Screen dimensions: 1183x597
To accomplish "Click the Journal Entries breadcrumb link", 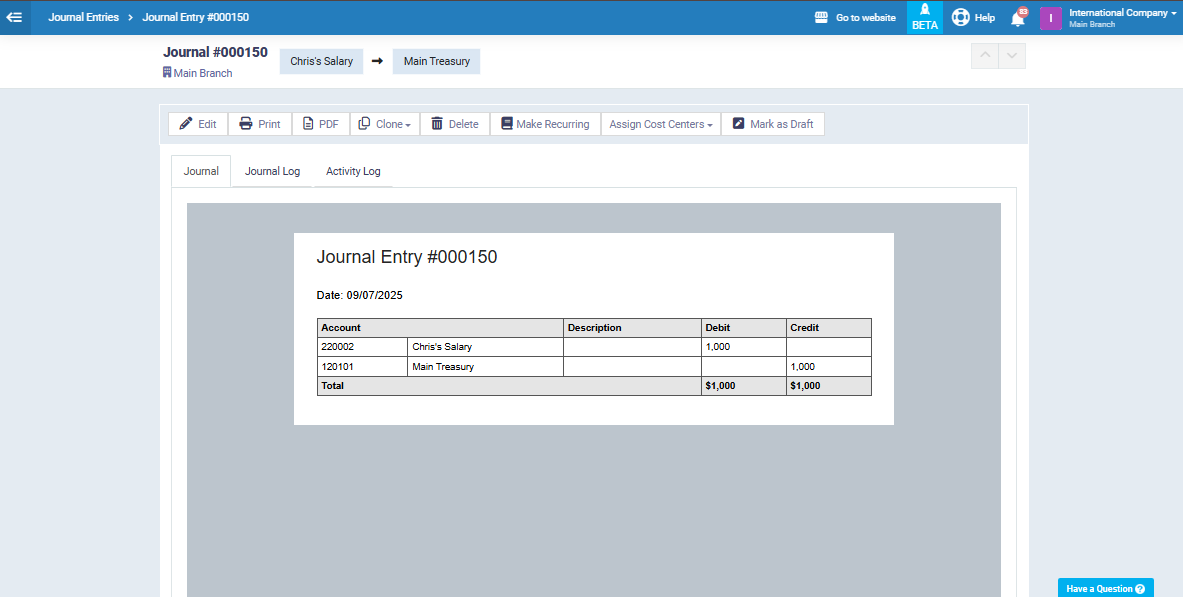I will 83,17.
